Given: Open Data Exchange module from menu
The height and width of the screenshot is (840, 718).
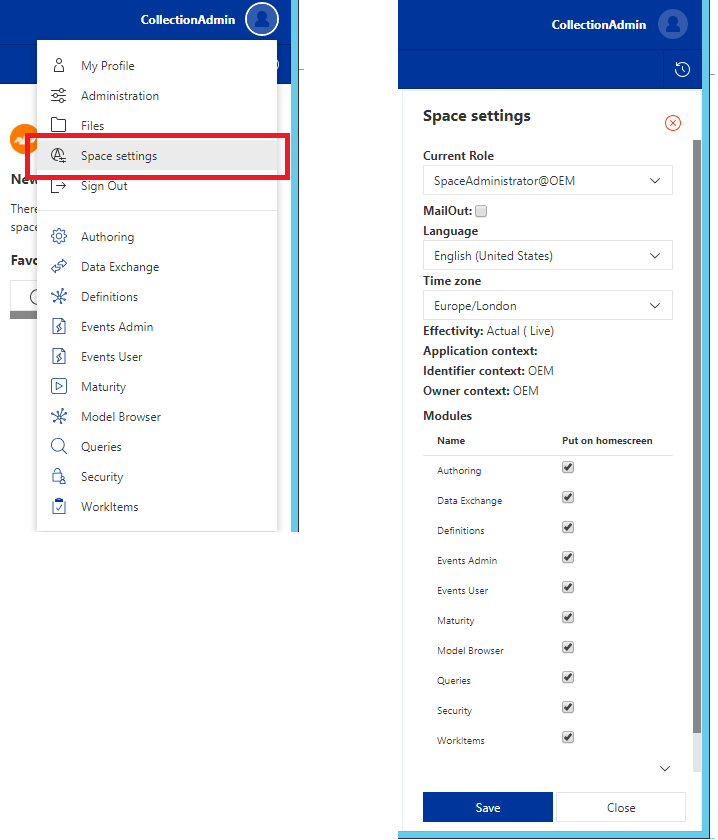Looking at the screenshot, I should [157, 267].
